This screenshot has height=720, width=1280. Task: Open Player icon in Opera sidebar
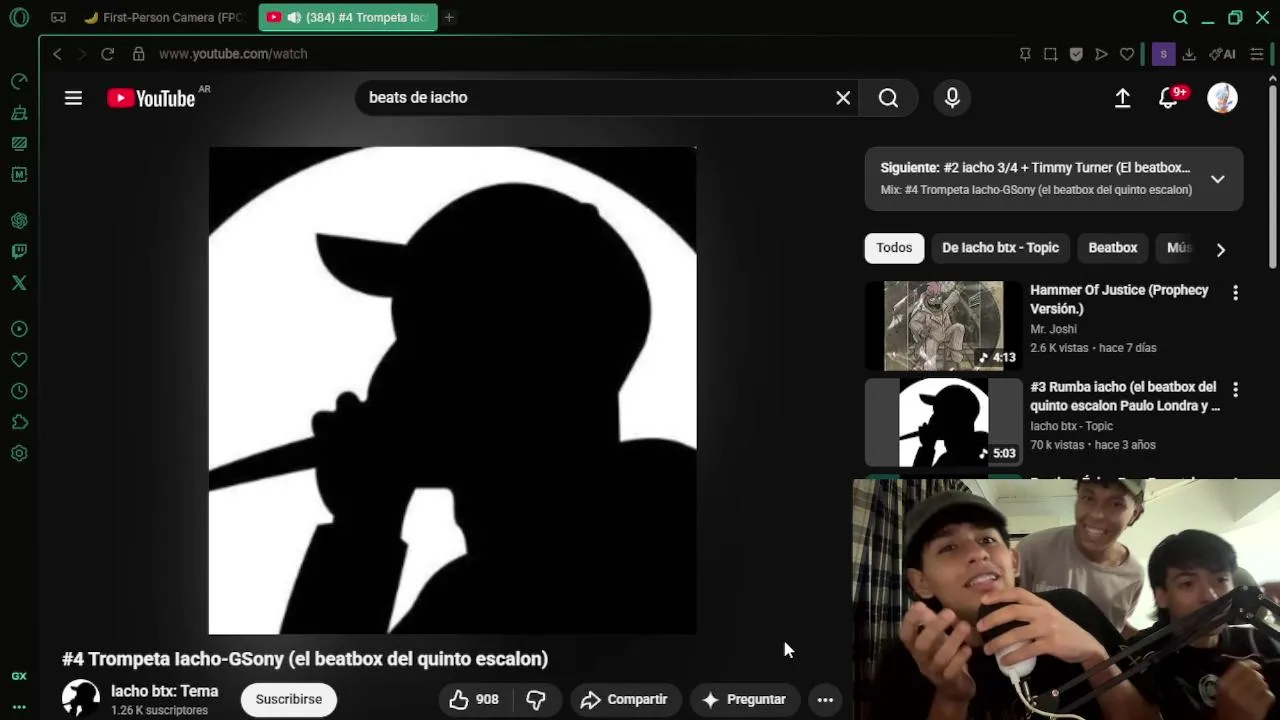(19, 329)
